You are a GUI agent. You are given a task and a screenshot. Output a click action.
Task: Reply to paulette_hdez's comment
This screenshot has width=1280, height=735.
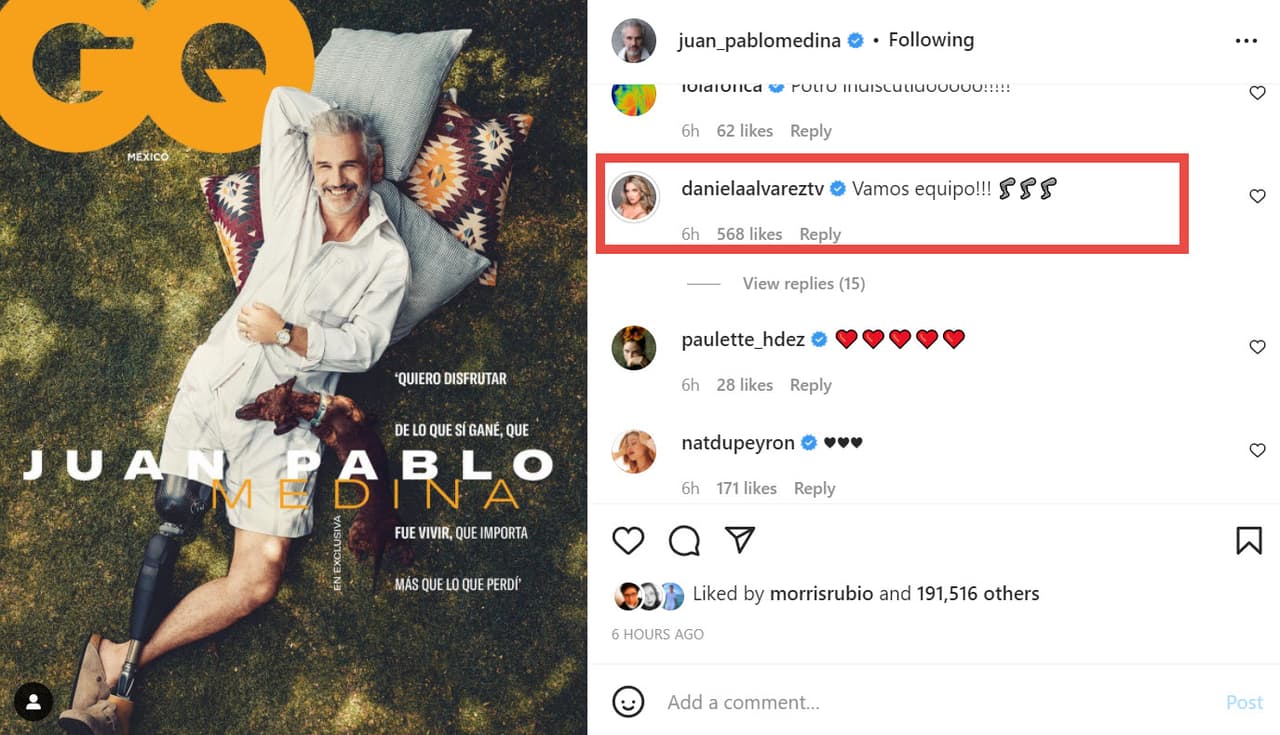(x=810, y=385)
